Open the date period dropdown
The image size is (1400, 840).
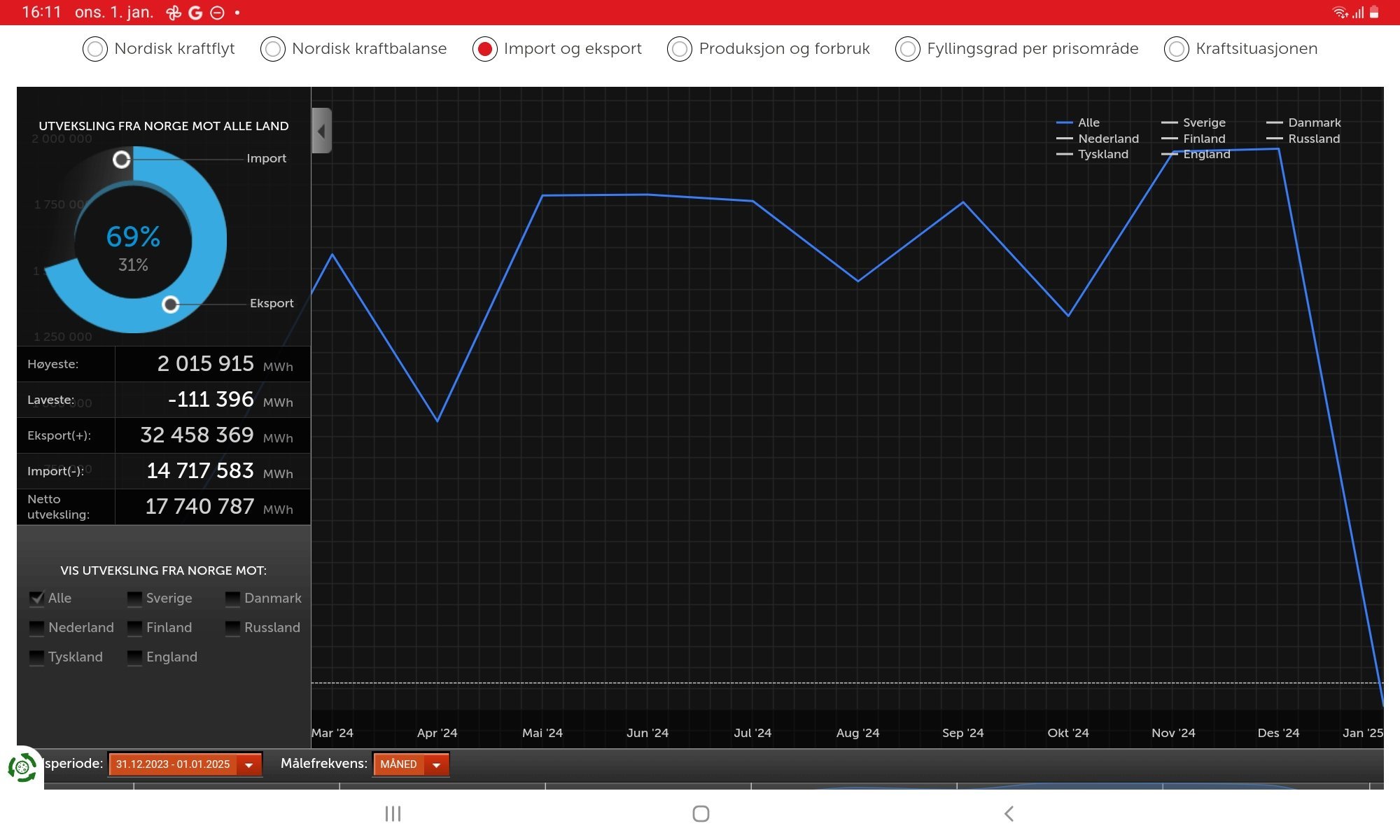pos(185,764)
